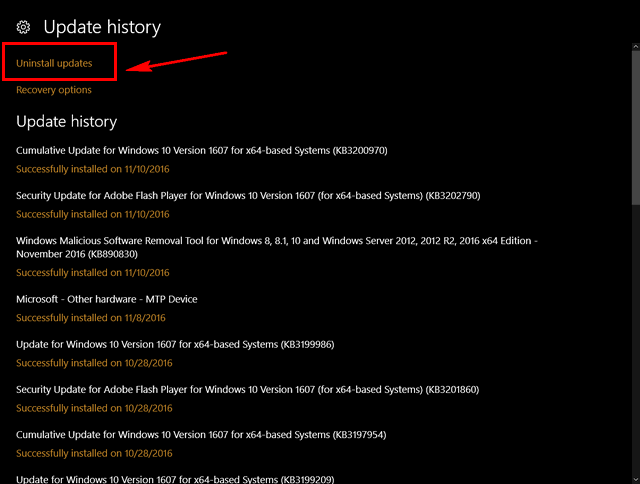Select the Malicious Software Removal Tool KB890830 entry
This screenshot has width=640, height=484.
[277, 247]
